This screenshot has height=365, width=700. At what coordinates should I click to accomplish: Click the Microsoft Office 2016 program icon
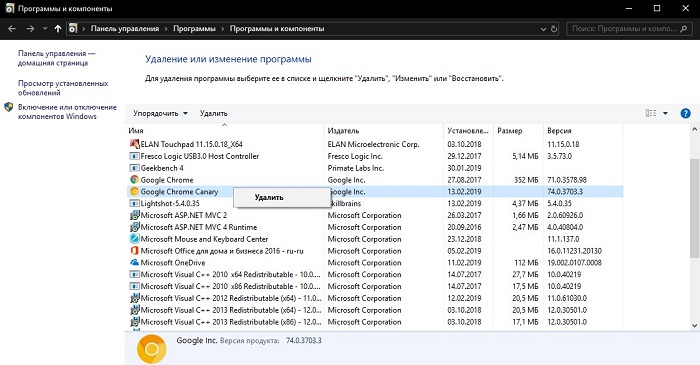tap(134, 251)
